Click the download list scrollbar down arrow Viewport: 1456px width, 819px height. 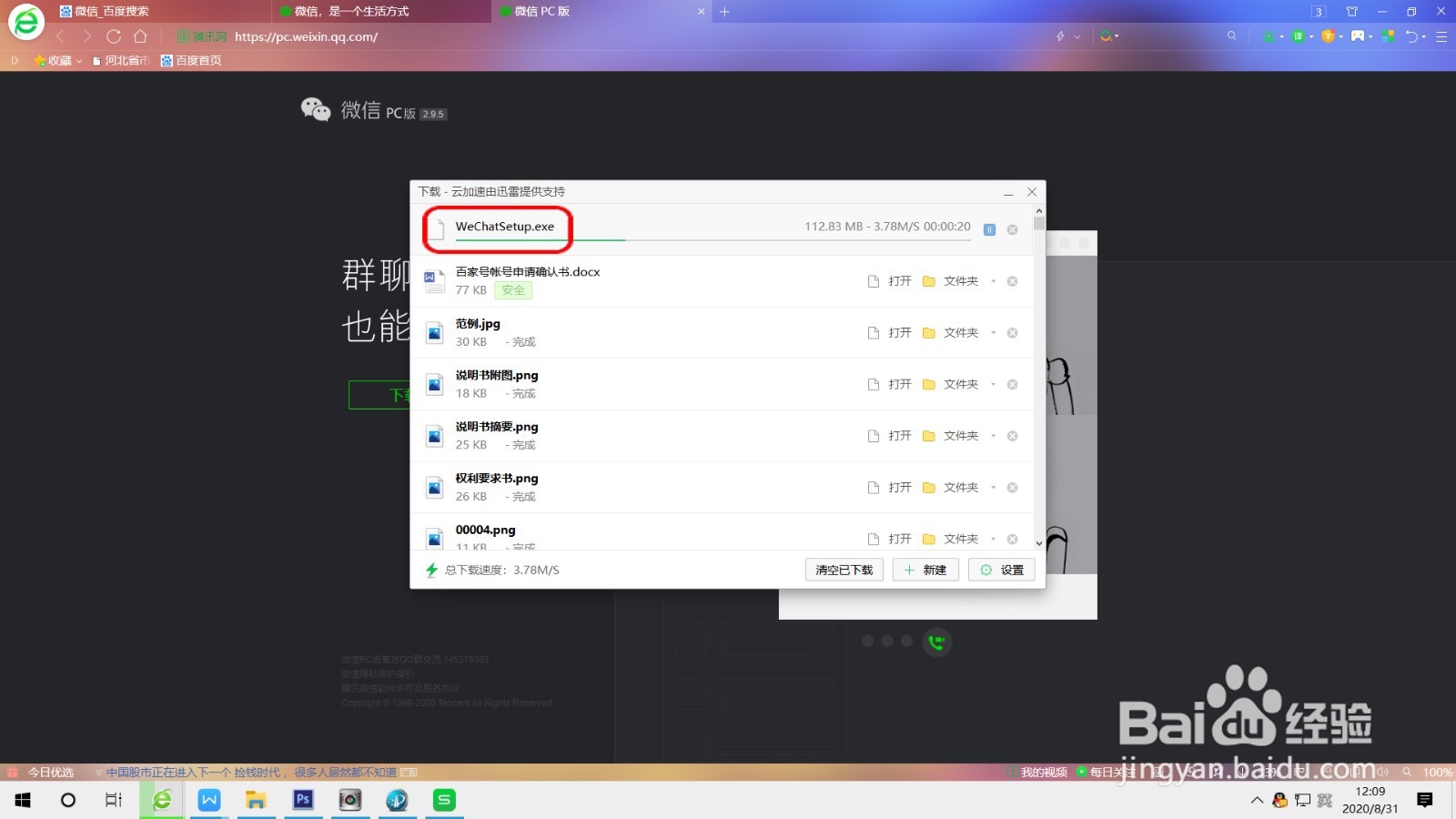(x=1039, y=542)
